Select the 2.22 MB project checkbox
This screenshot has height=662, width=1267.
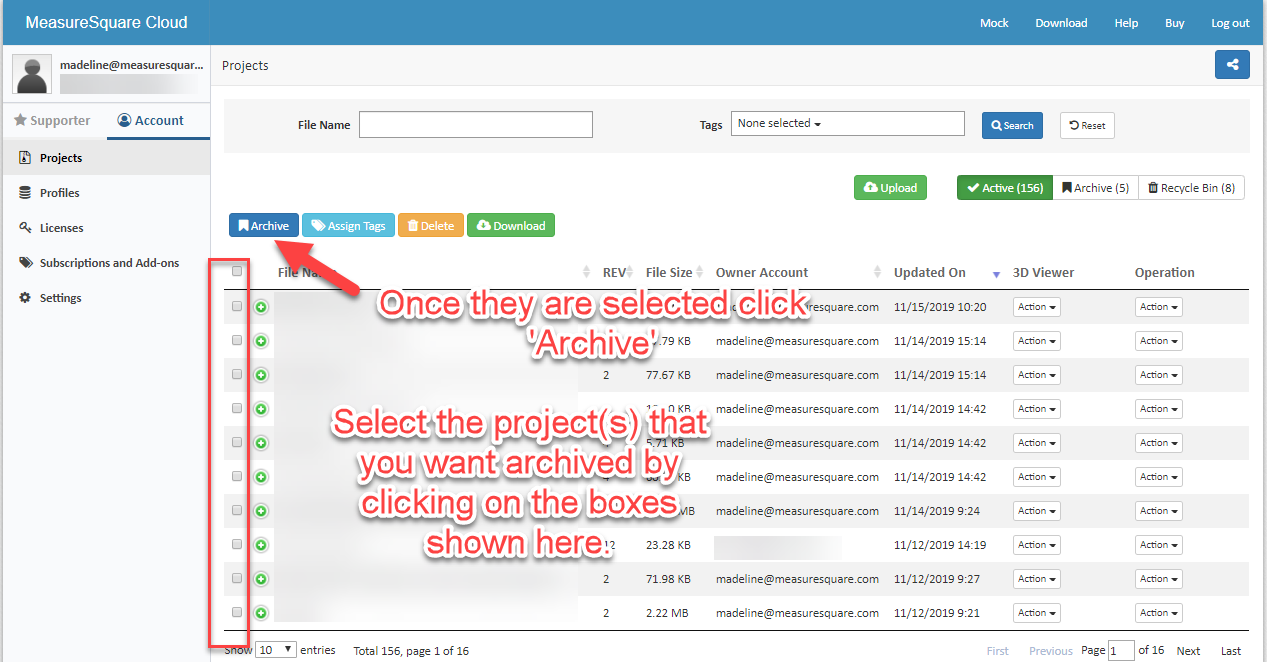click(x=237, y=612)
